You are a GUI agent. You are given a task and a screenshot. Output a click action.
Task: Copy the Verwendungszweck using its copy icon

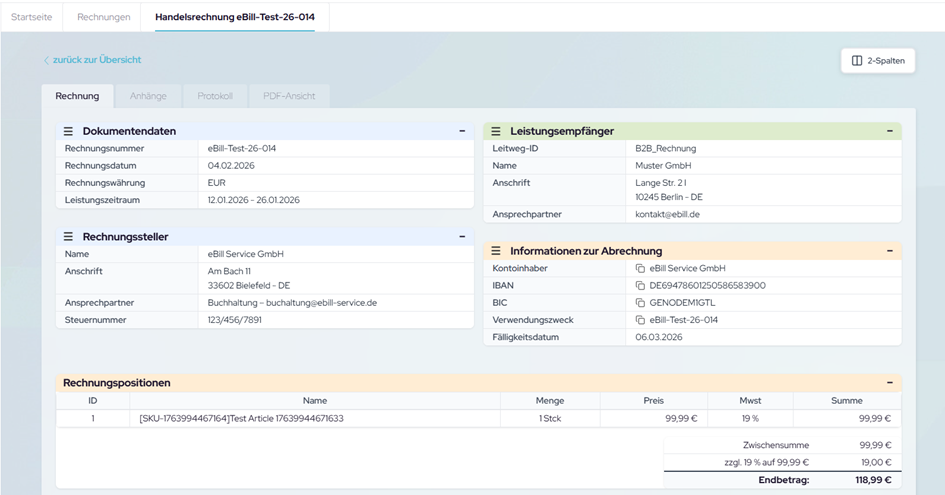click(640, 320)
